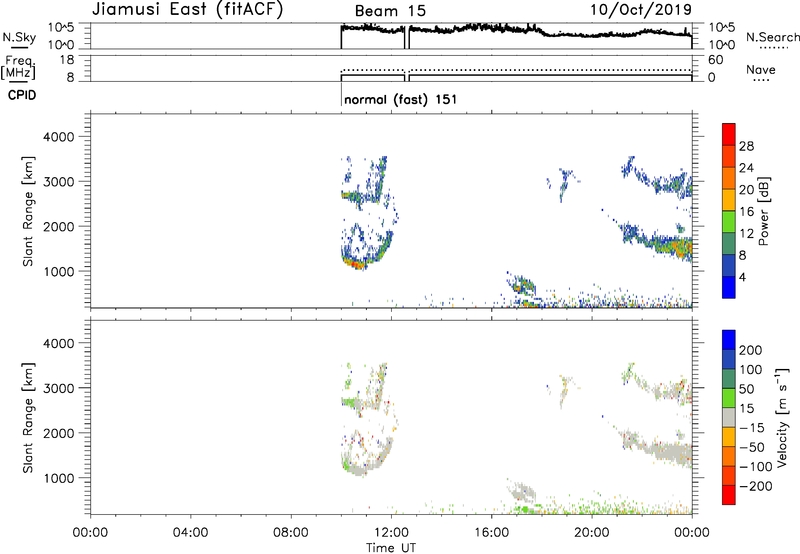The image size is (800, 554).
Task: Click the 'CPID' label
Action: tap(21, 95)
